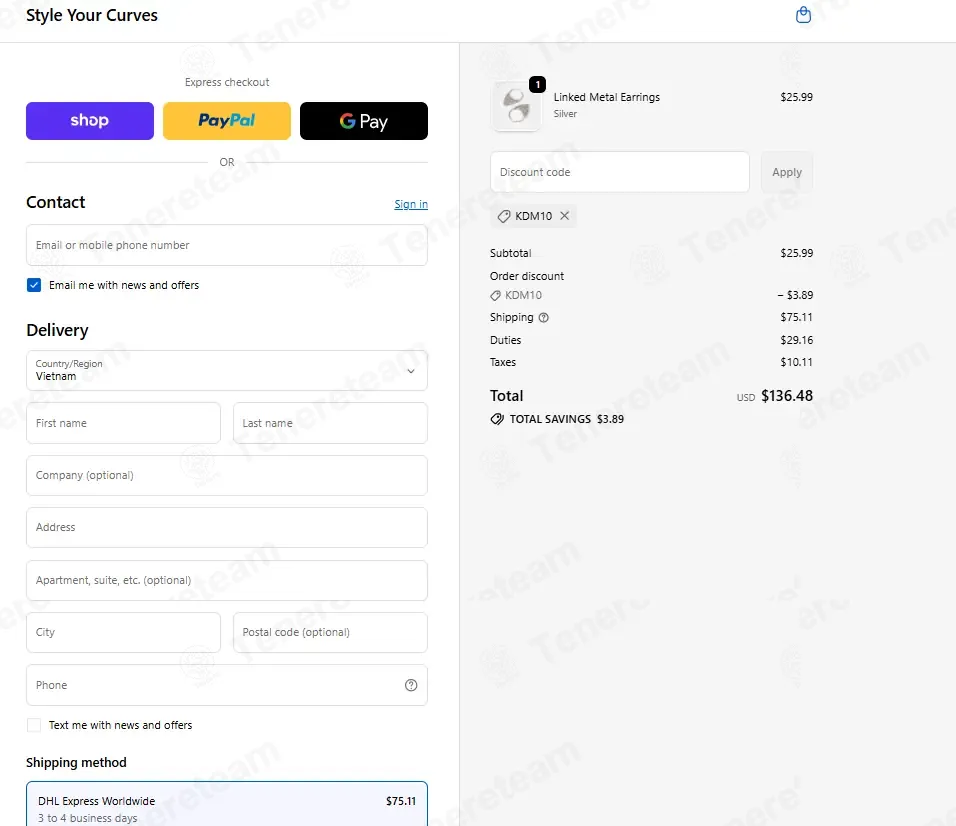
Task: Click the quantity badge on earrings thumbnail
Action: (x=537, y=85)
